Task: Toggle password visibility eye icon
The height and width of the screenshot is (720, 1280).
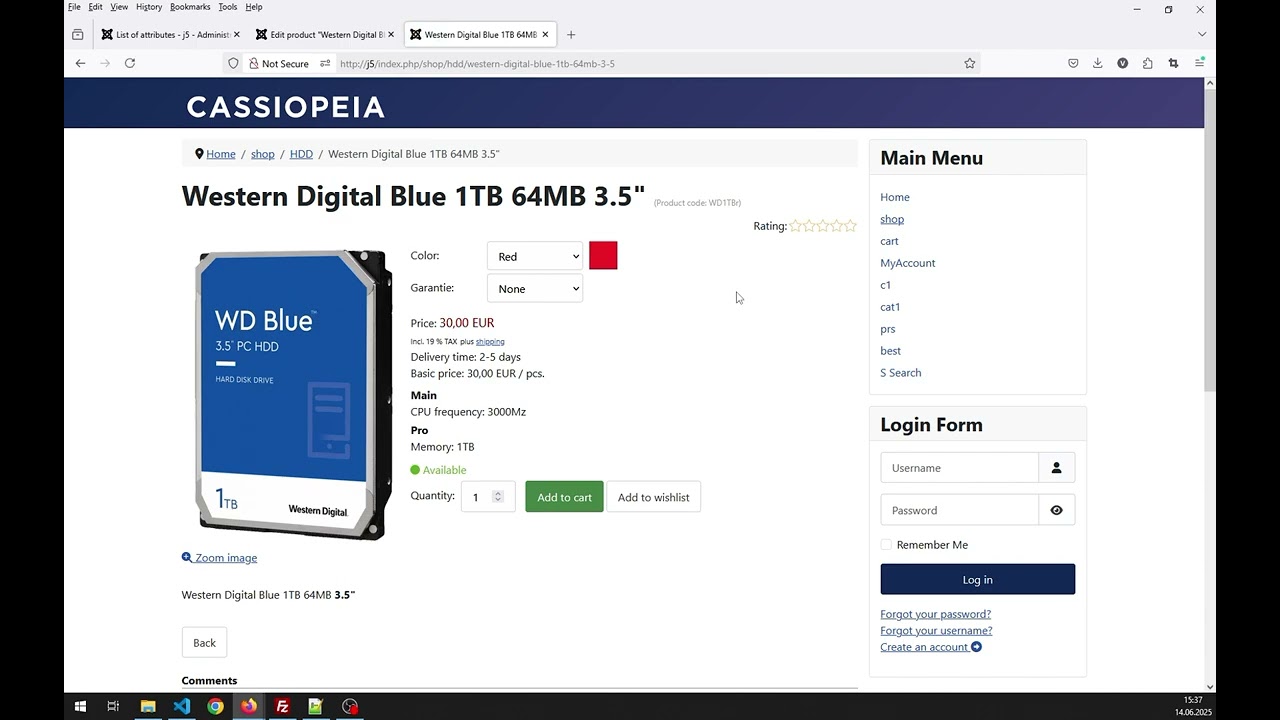Action: point(1056,510)
